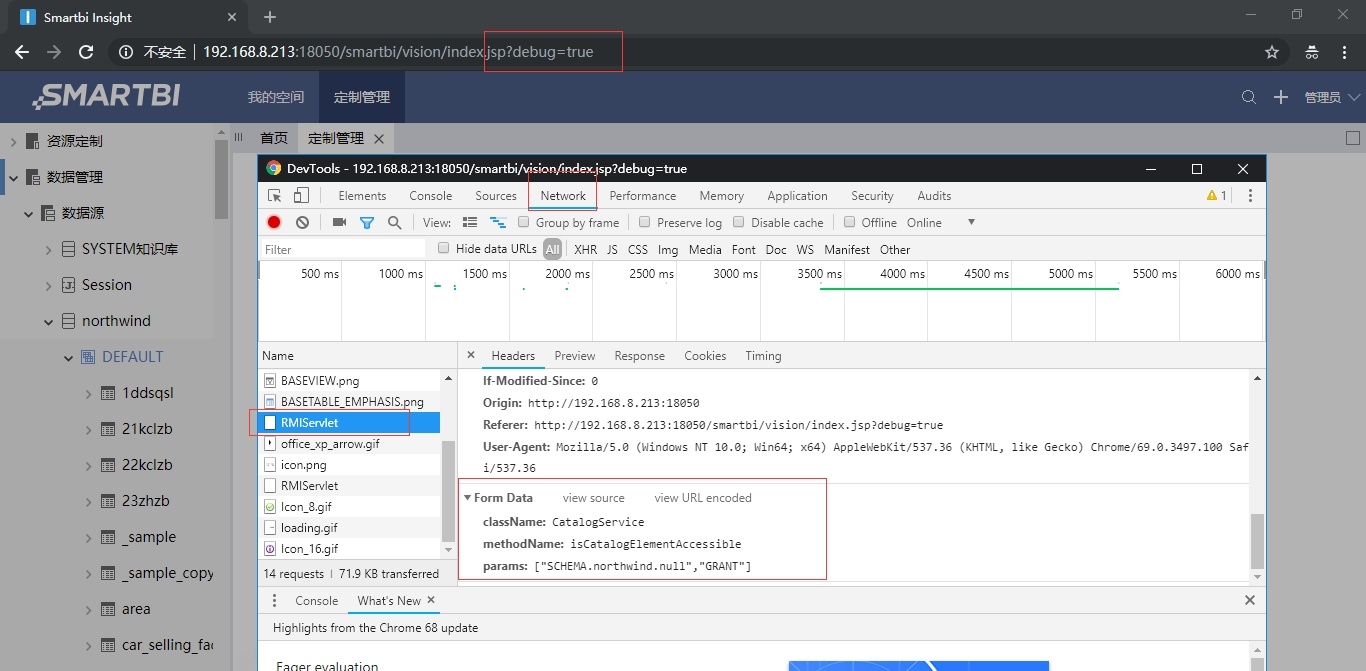The width and height of the screenshot is (1366, 671).
Task: Bookmark this page with the star icon
Action: click(1272, 52)
